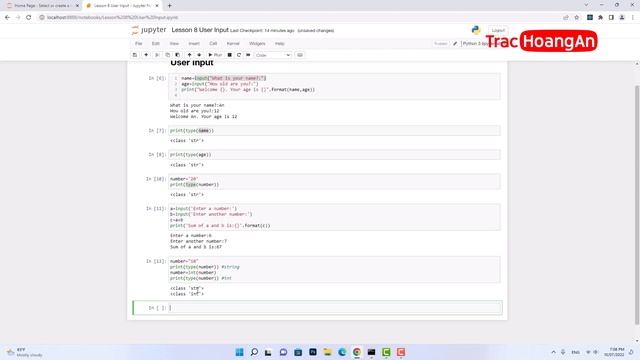Open the Cell menu
Screen dimensions: 640x360
(x=213, y=43)
